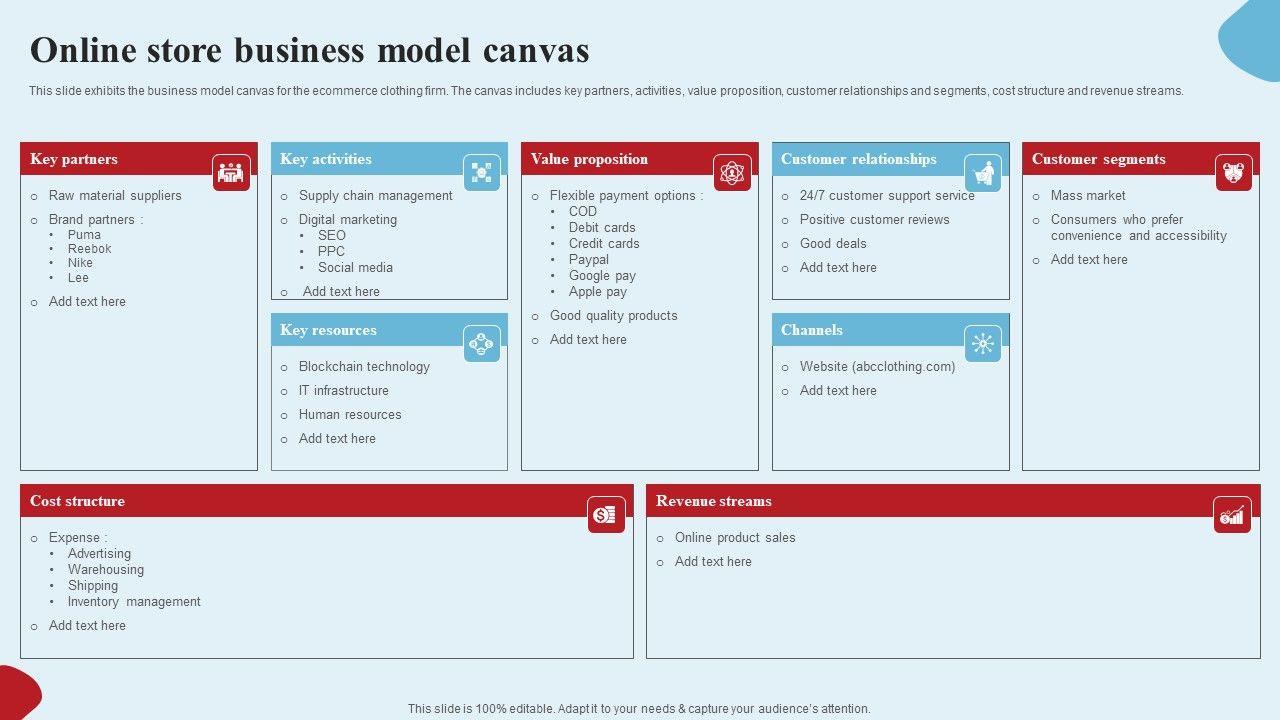Click the 'Reebok' sub-bullet
Image resolution: width=1280 pixels, height=720 pixels.
(90, 249)
